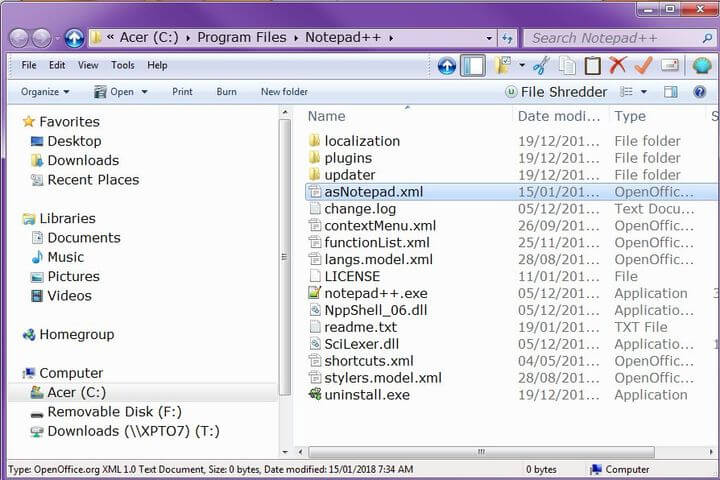The height and width of the screenshot is (480, 720).
Task: Click the blue Help question mark icon
Action: (699, 92)
